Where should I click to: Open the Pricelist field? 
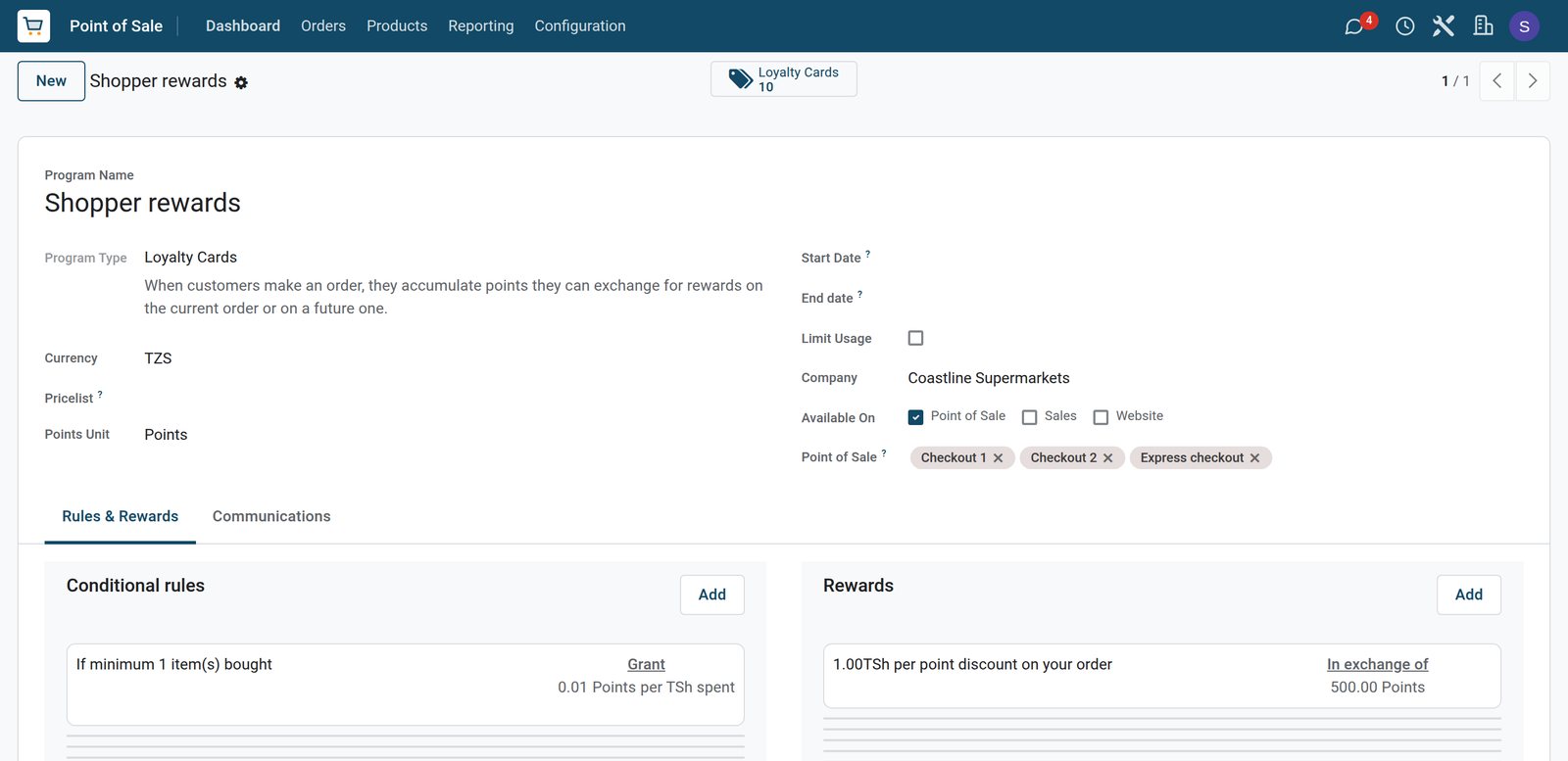453,398
